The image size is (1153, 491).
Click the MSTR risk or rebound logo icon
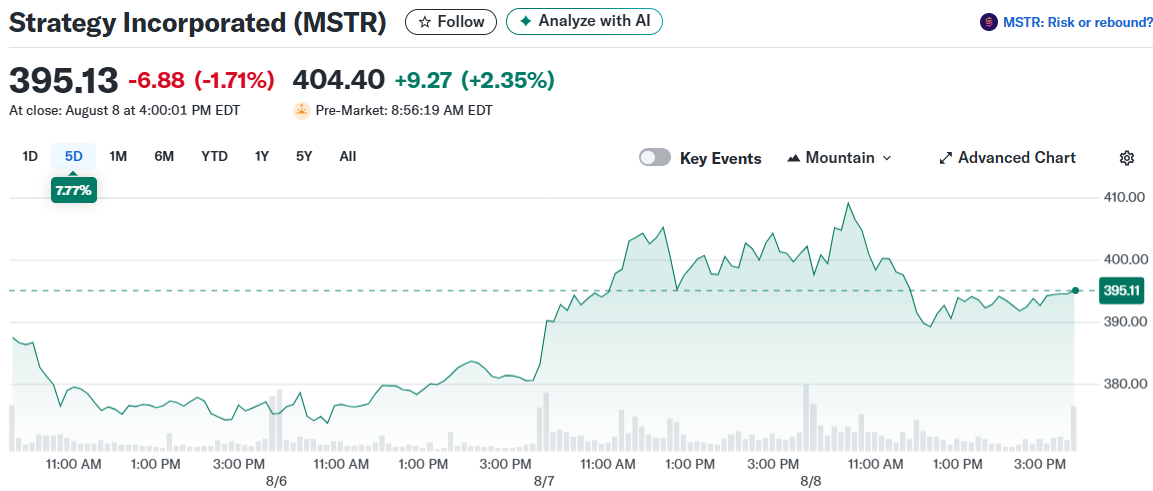point(989,22)
